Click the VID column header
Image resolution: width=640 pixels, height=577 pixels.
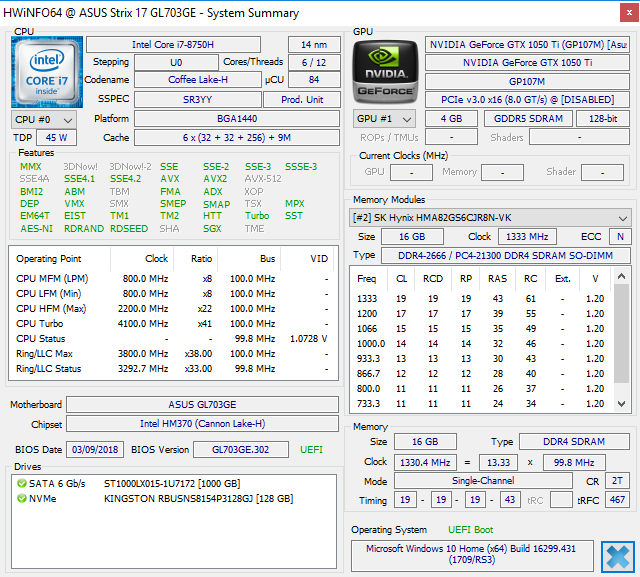pos(307,259)
